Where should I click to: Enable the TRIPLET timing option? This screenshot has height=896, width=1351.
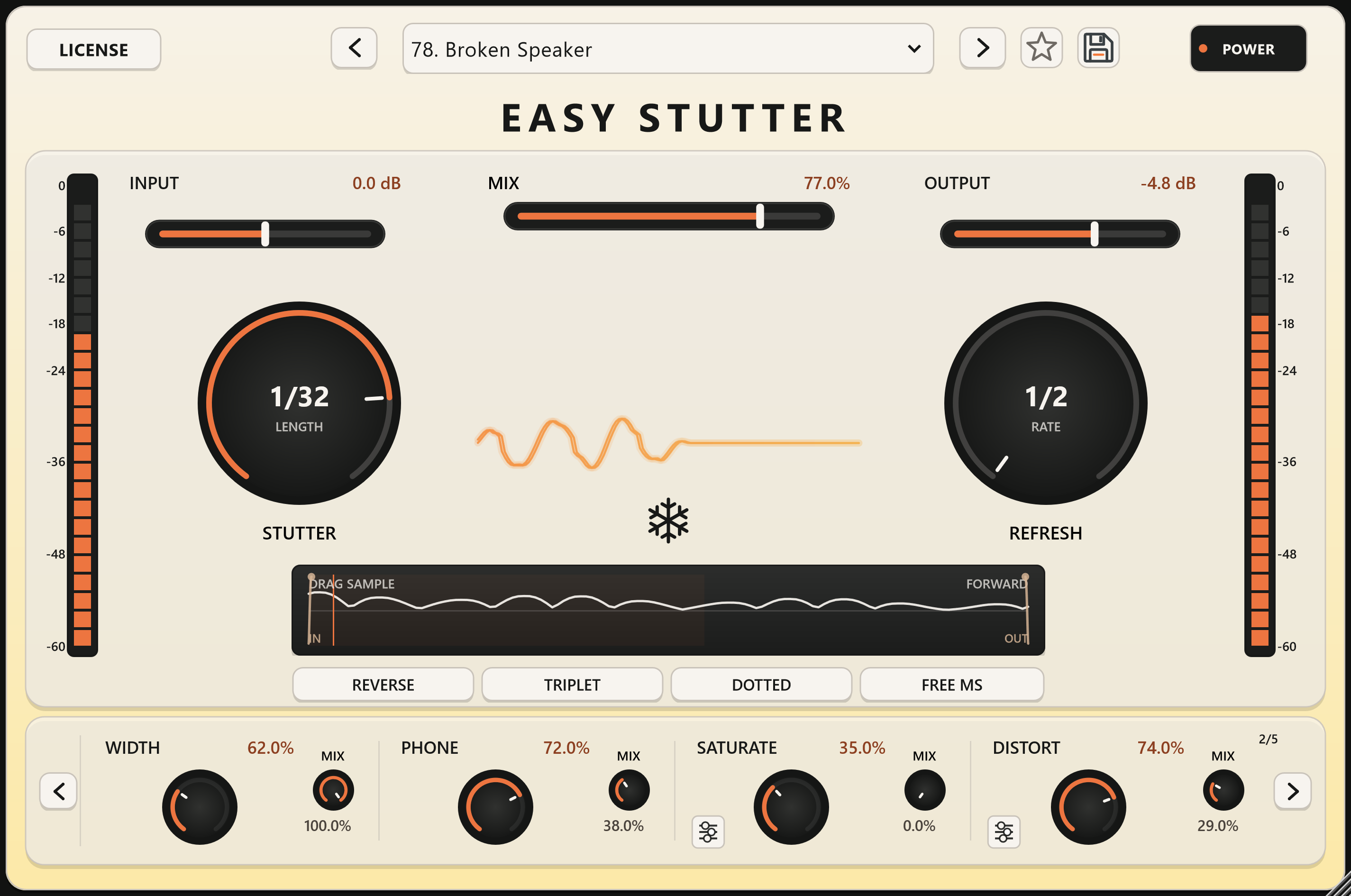point(572,685)
